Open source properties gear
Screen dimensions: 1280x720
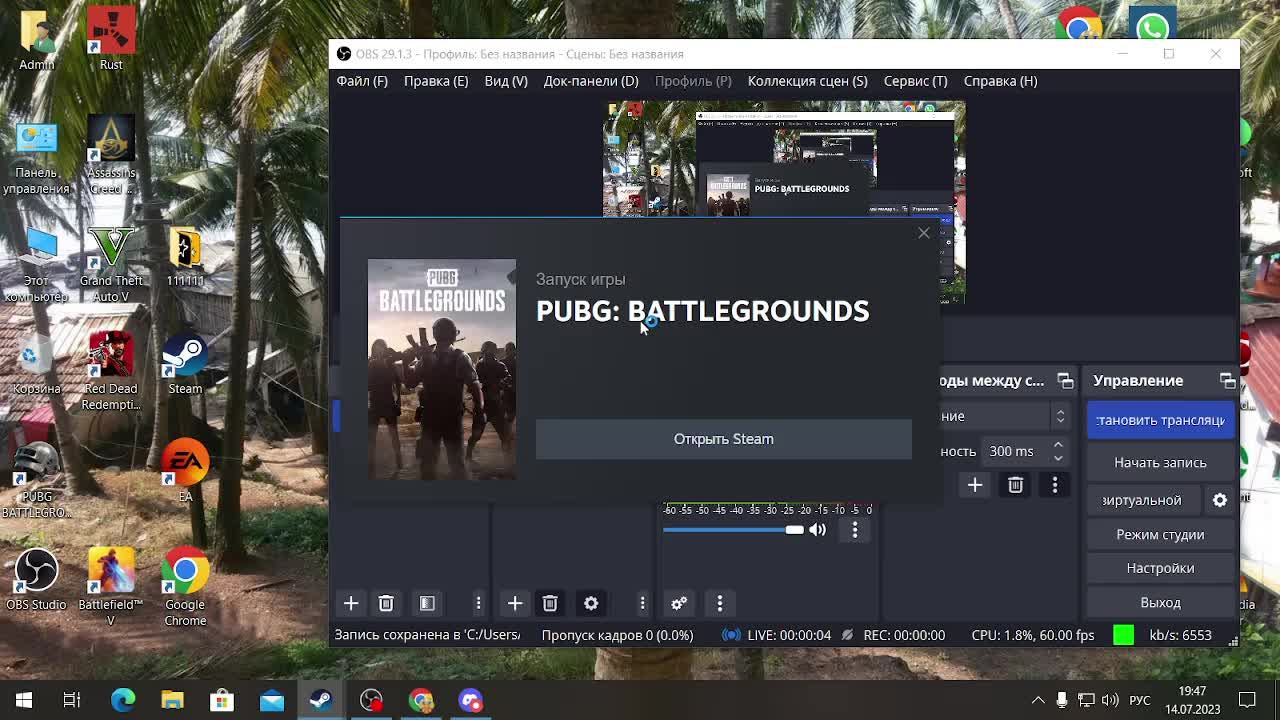point(591,603)
